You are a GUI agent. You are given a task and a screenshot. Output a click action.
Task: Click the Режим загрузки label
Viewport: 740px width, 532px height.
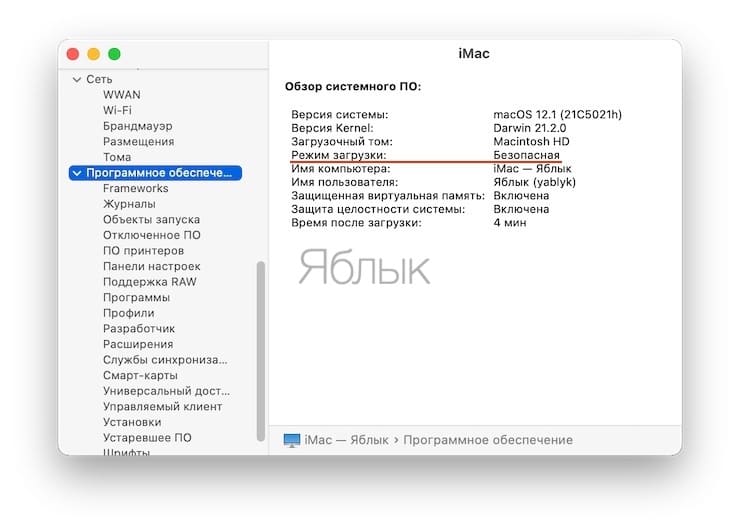[x=338, y=155]
